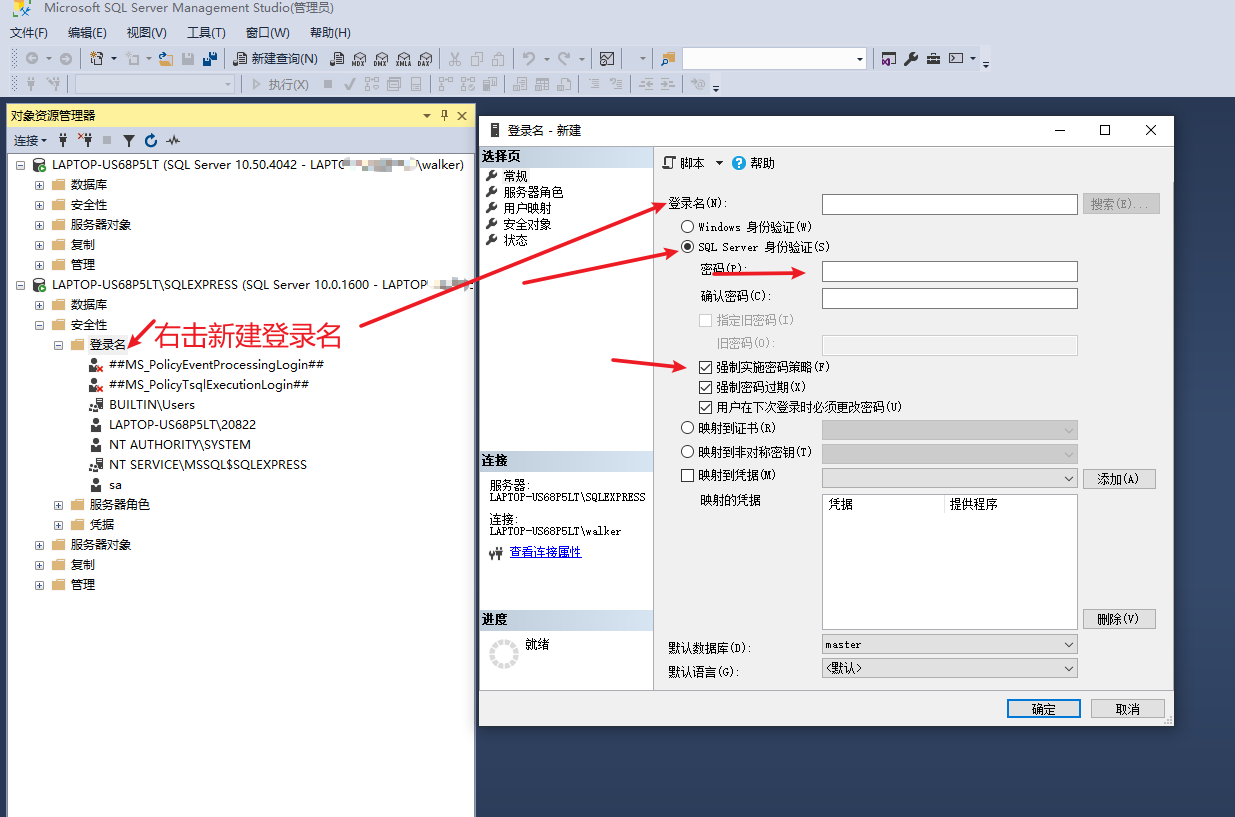Screen dimensions: 1235x817
Task: Toggle 强制实施密码策略 checkbox
Action: click(x=706, y=368)
